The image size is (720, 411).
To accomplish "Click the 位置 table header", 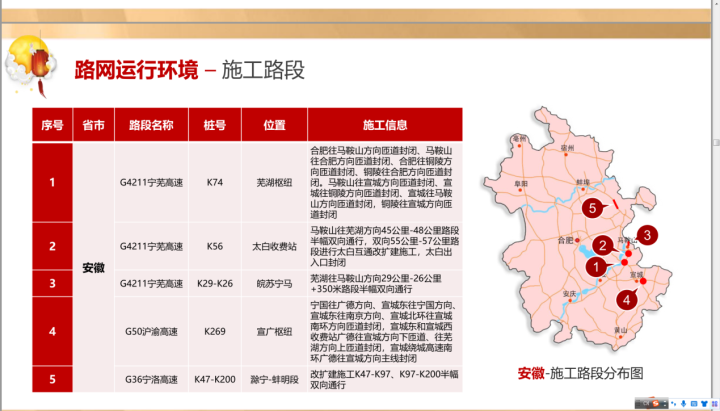I will [x=274, y=125].
